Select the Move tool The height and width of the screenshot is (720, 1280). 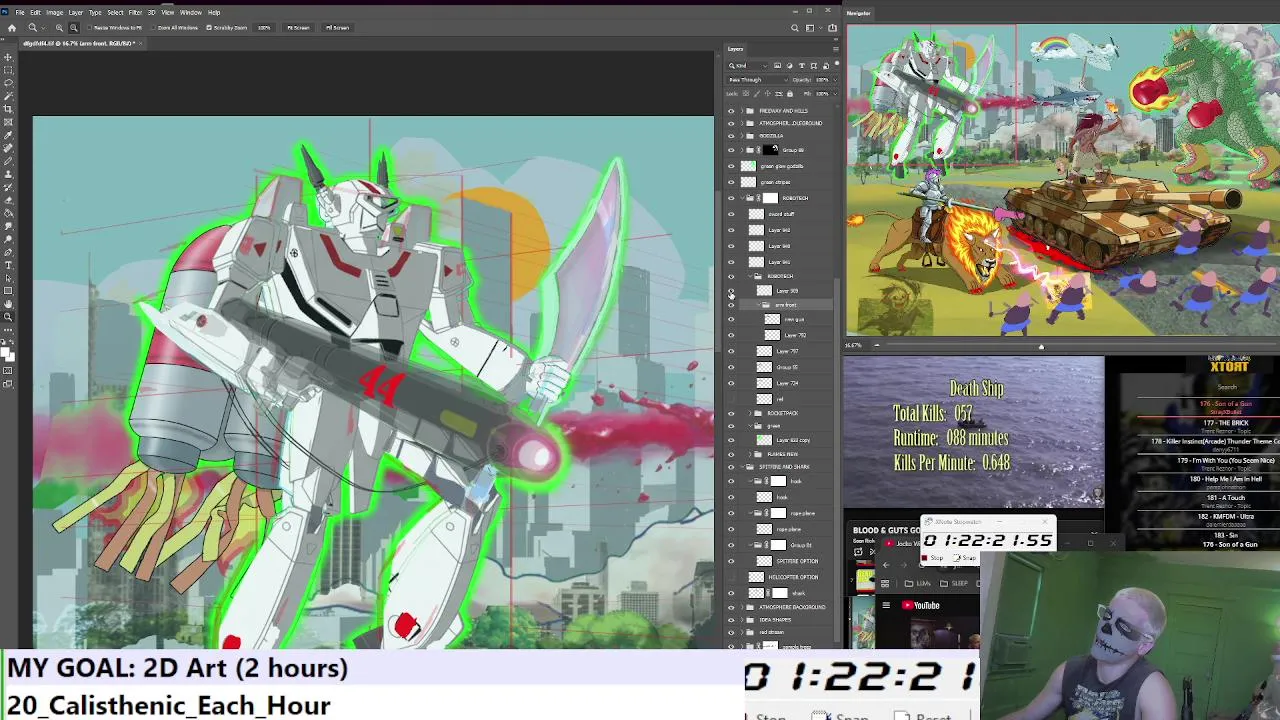click(x=8, y=57)
